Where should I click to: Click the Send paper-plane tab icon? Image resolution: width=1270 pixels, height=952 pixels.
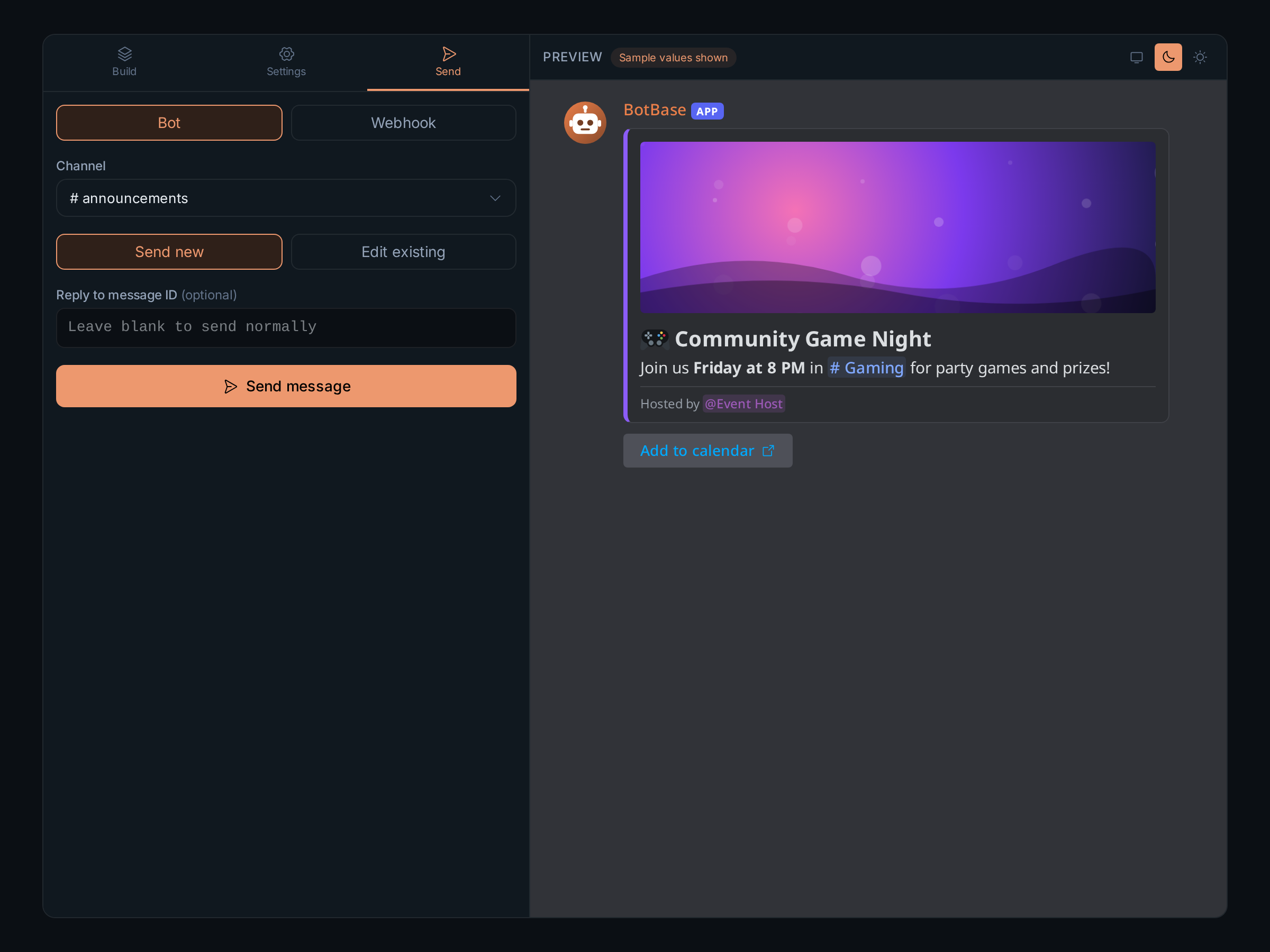point(448,54)
